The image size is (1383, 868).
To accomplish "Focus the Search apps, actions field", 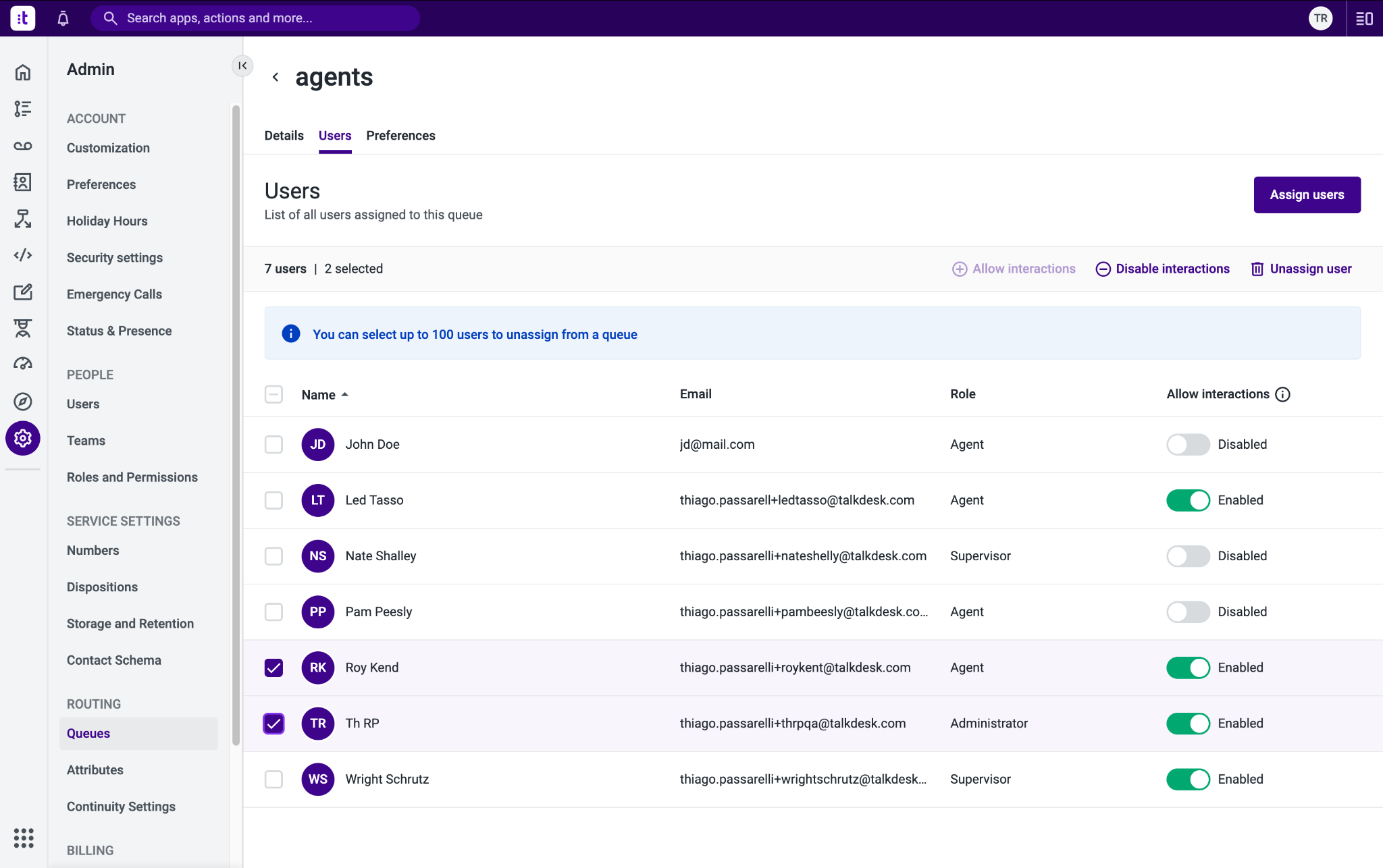I will (255, 18).
